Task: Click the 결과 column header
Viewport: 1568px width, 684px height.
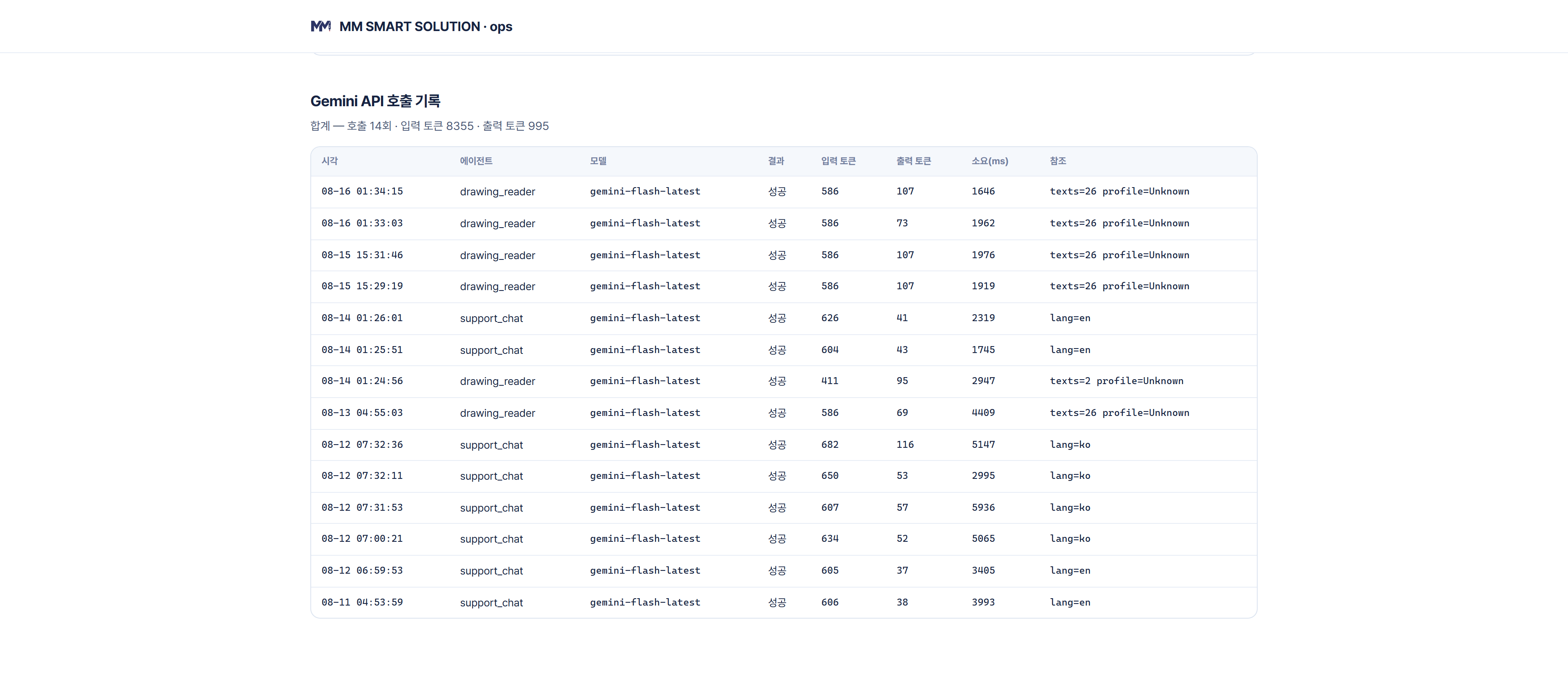Action: 776,161
